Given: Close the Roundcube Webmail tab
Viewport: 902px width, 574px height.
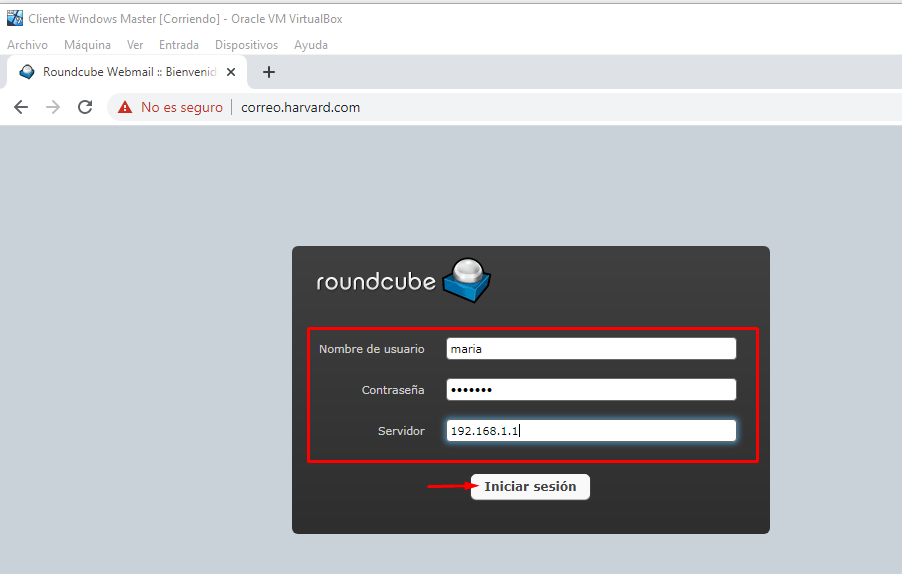Looking at the screenshot, I should [x=231, y=72].
